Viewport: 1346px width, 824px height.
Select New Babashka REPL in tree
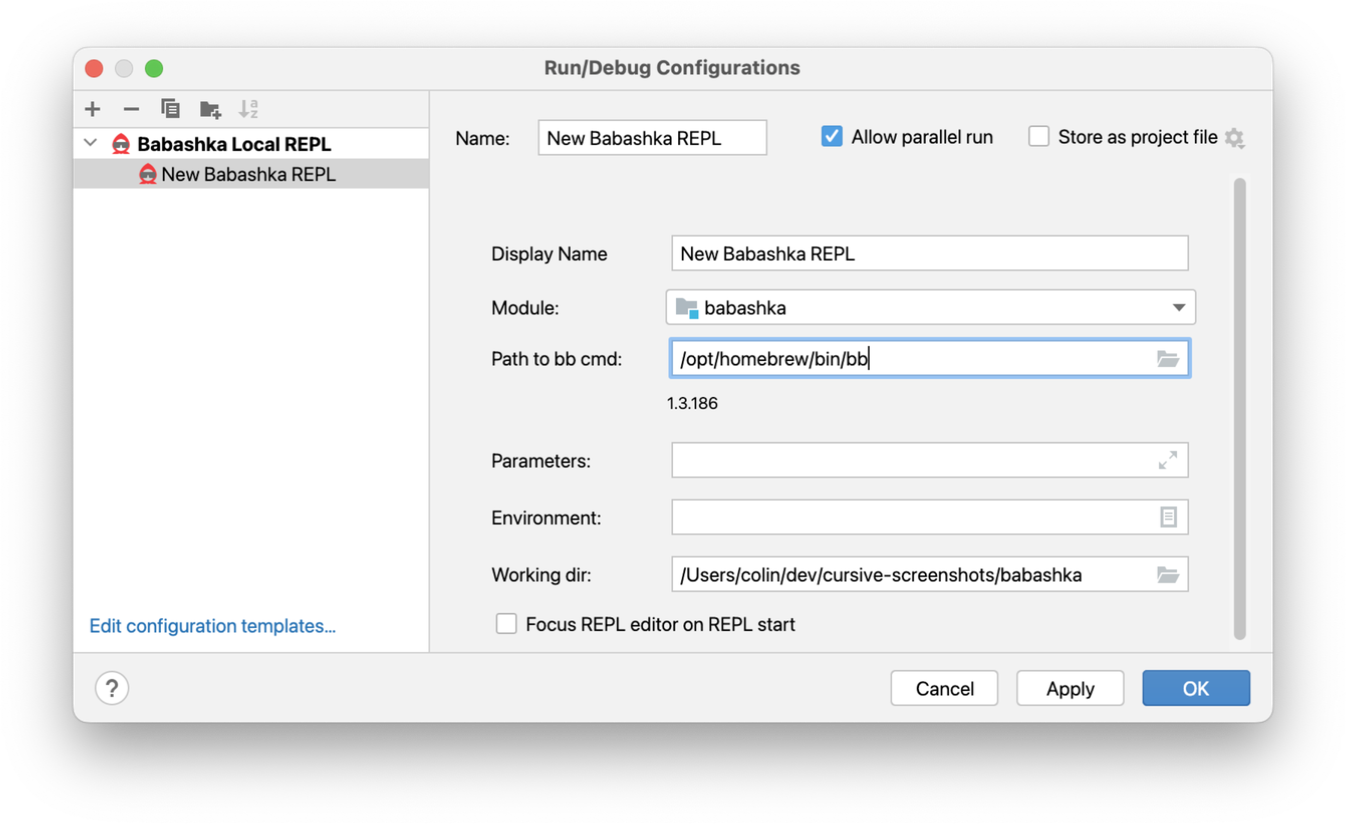tap(251, 174)
